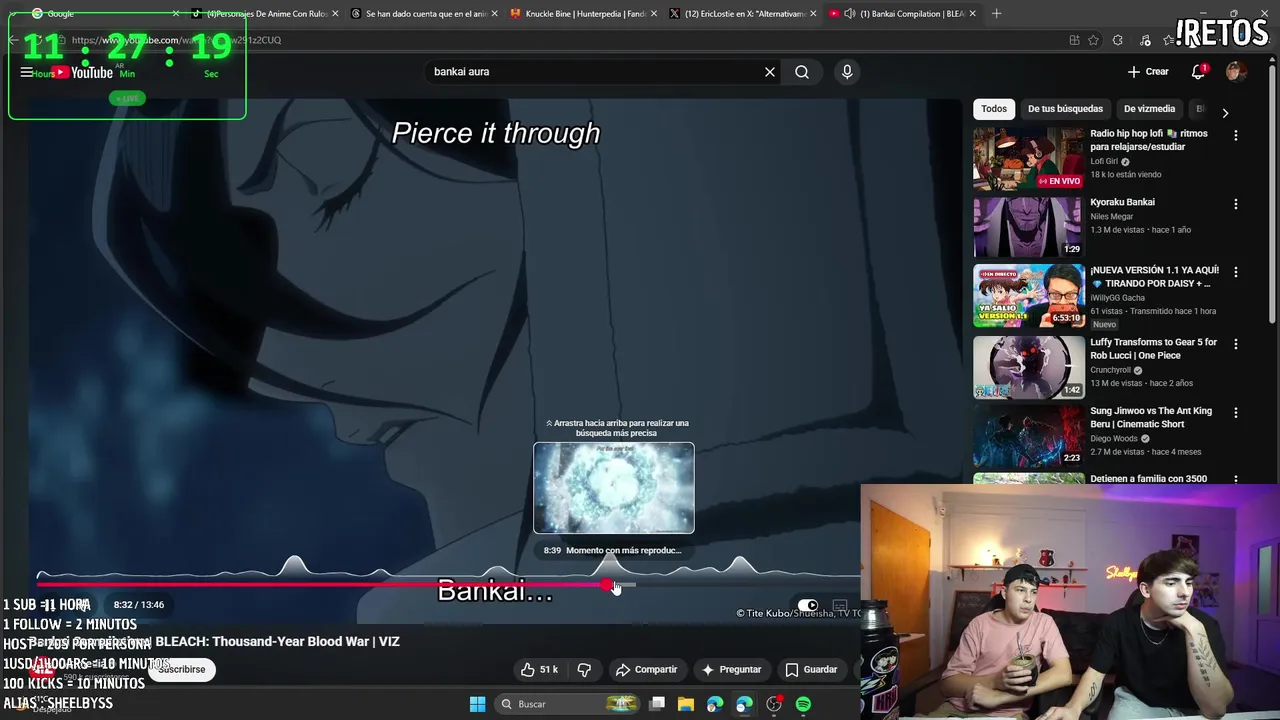The height and width of the screenshot is (720, 1280).
Task: Open File Explorer from the taskbar
Action: 686,704
